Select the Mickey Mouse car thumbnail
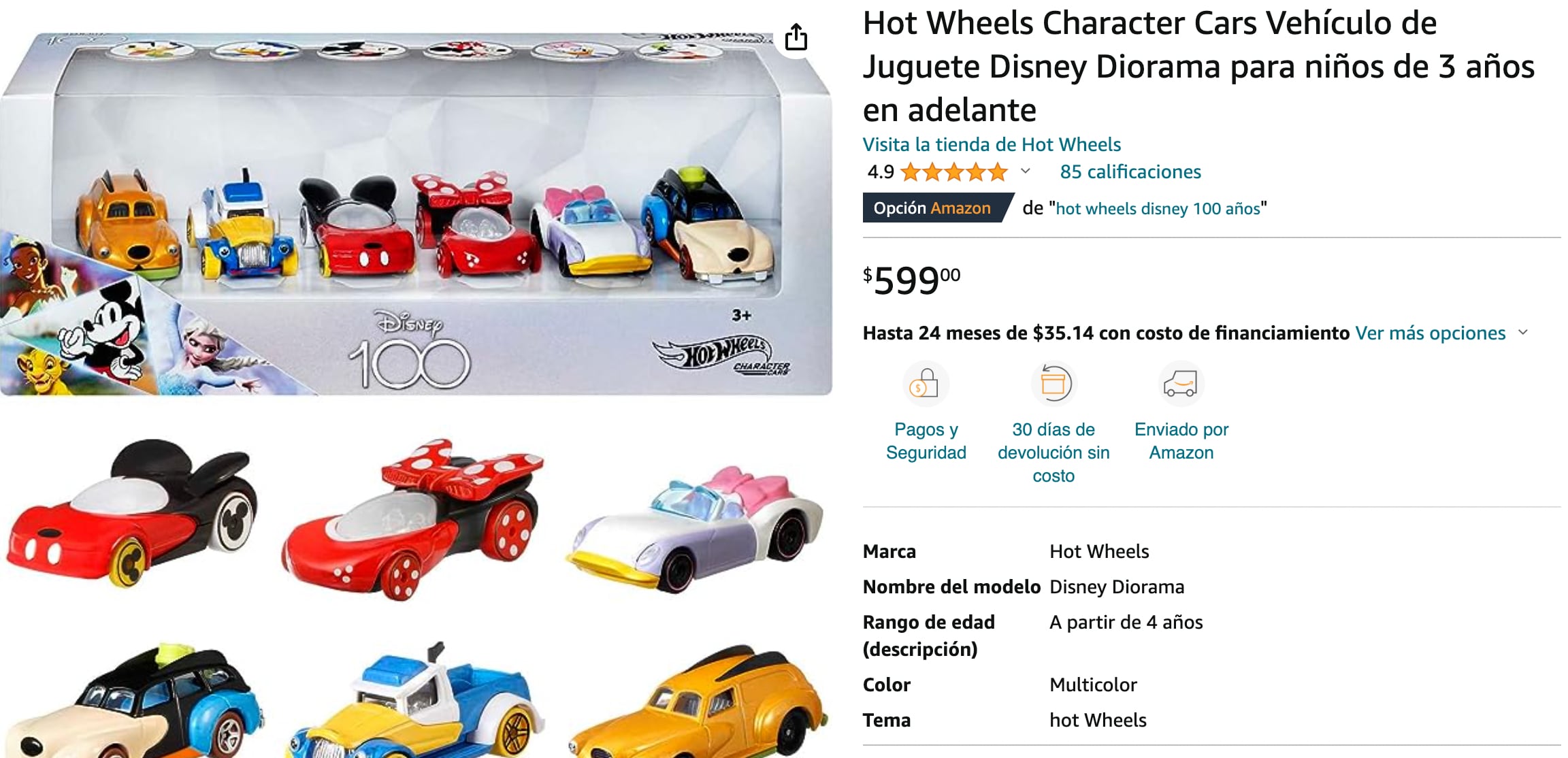 click(x=133, y=514)
